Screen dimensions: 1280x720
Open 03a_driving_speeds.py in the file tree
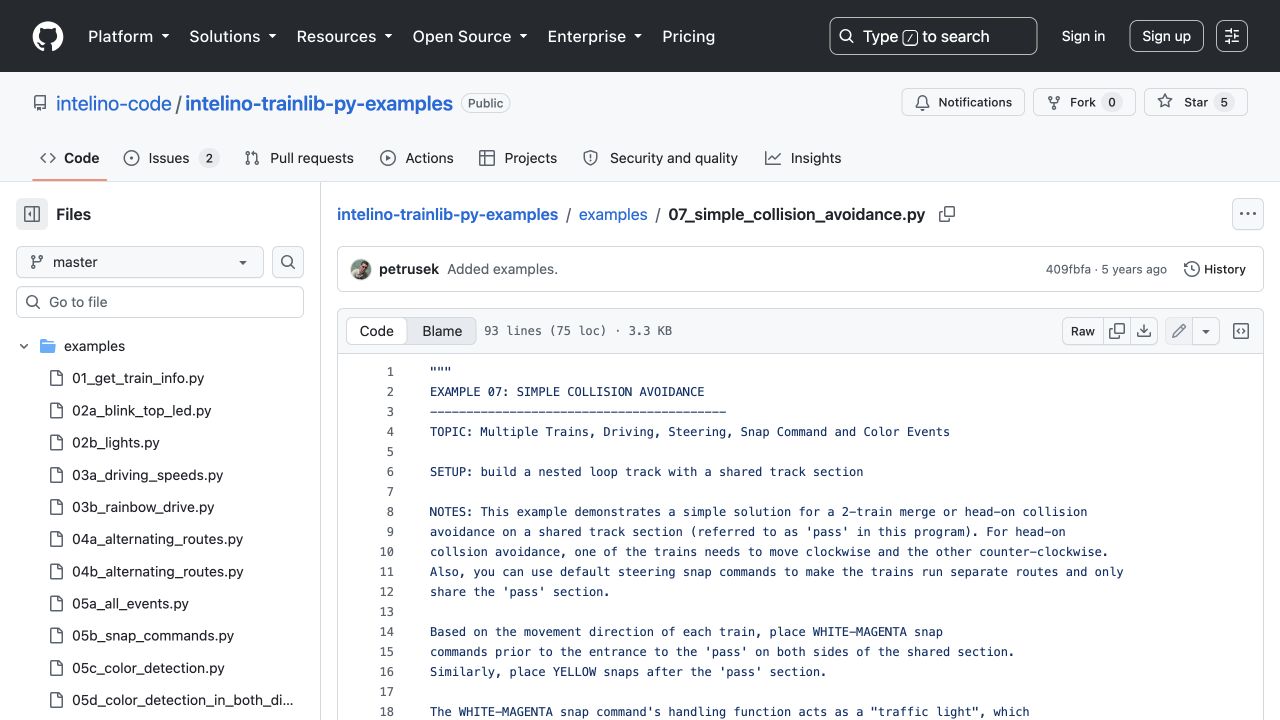pos(148,475)
